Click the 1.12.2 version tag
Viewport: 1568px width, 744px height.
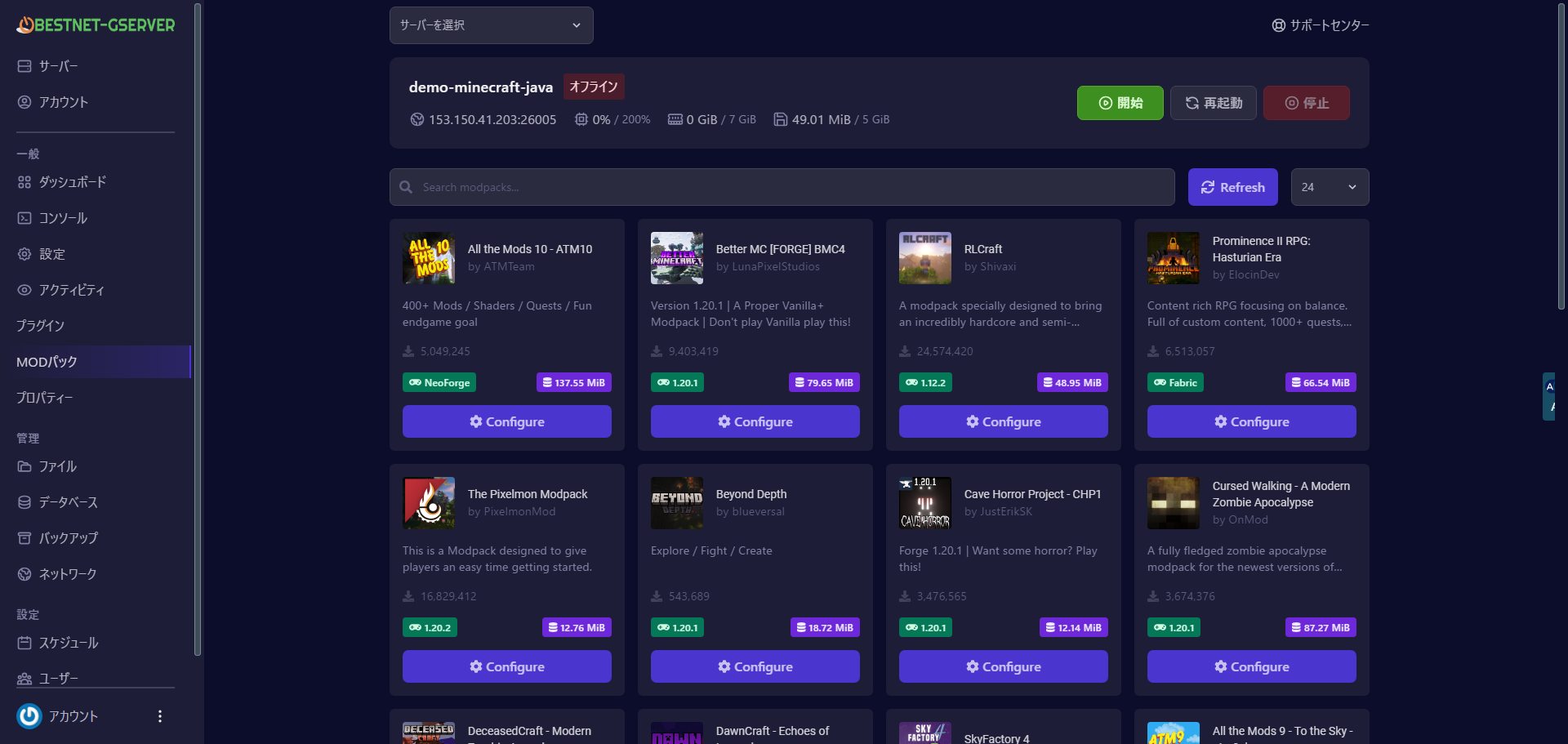(926, 382)
